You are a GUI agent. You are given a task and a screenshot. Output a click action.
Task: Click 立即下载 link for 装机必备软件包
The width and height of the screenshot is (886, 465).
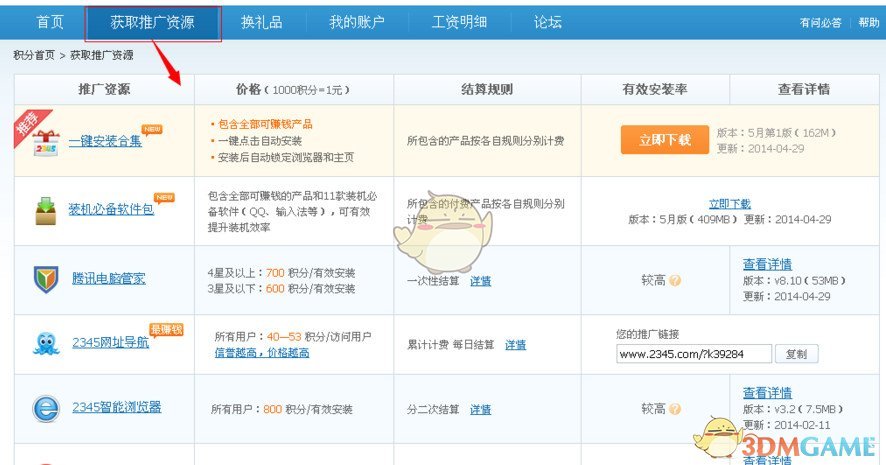tap(730, 204)
